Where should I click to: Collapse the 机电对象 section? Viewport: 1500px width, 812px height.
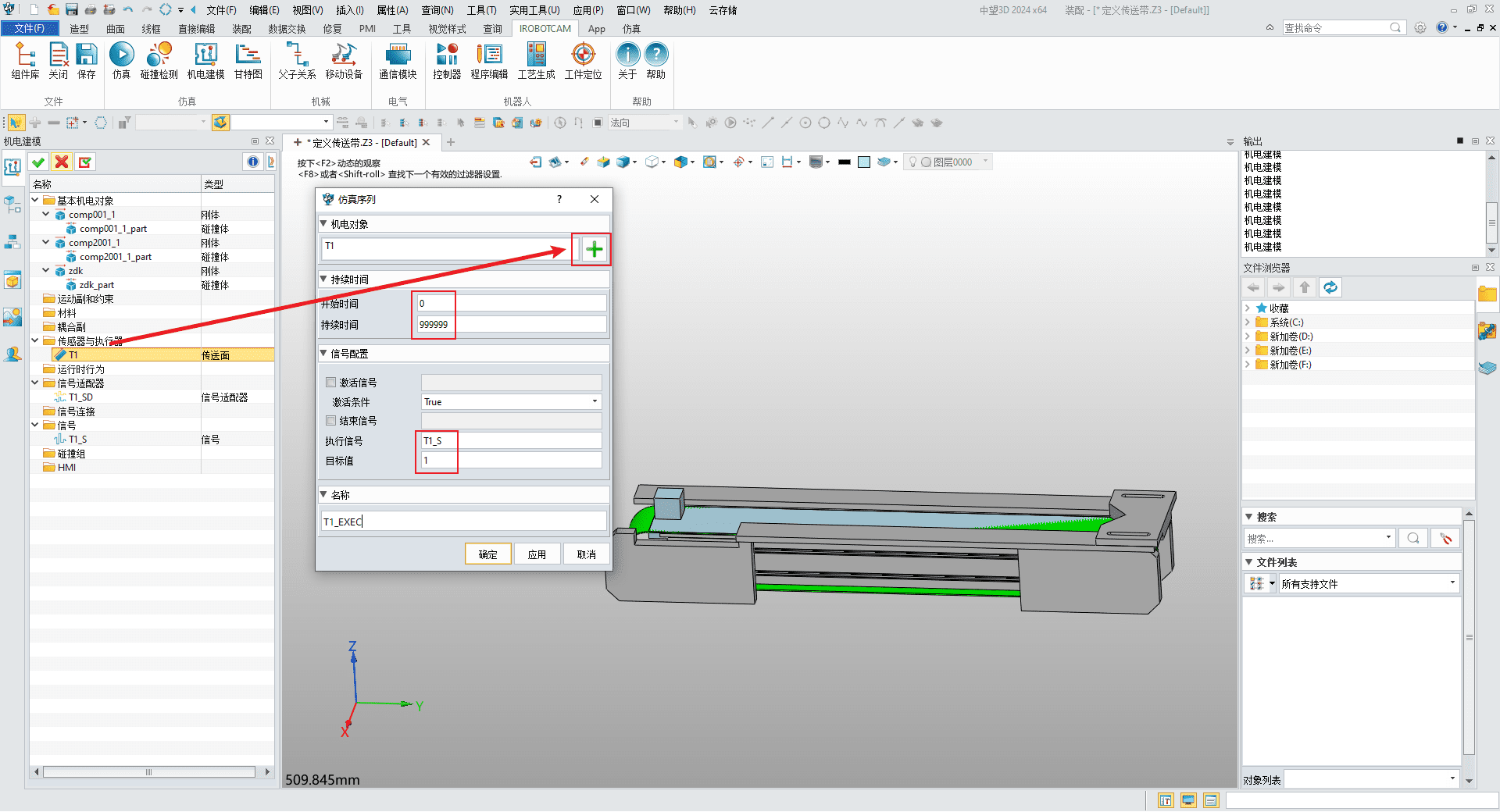point(324,224)
